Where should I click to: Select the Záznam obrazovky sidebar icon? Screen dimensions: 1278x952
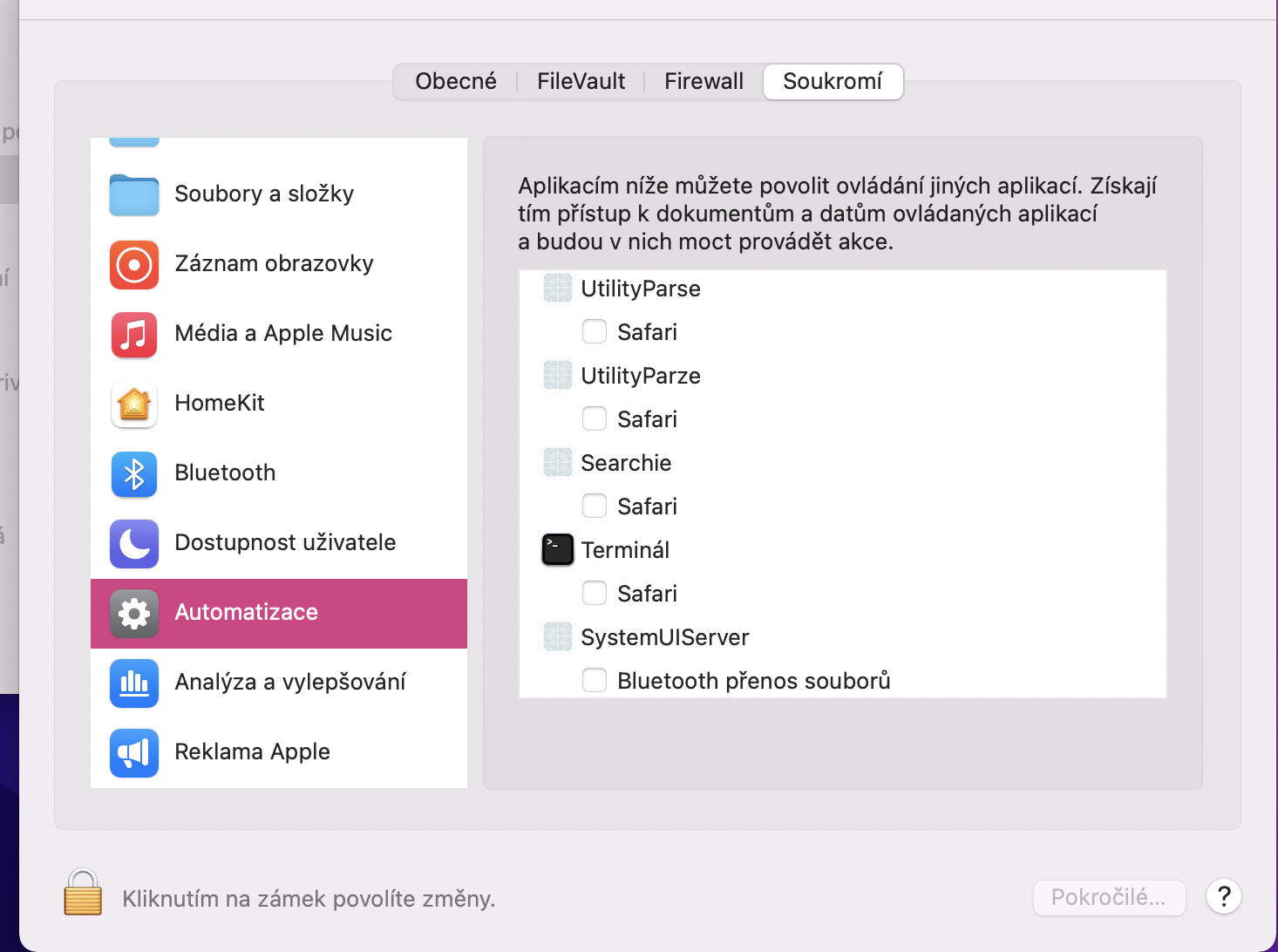134,264
